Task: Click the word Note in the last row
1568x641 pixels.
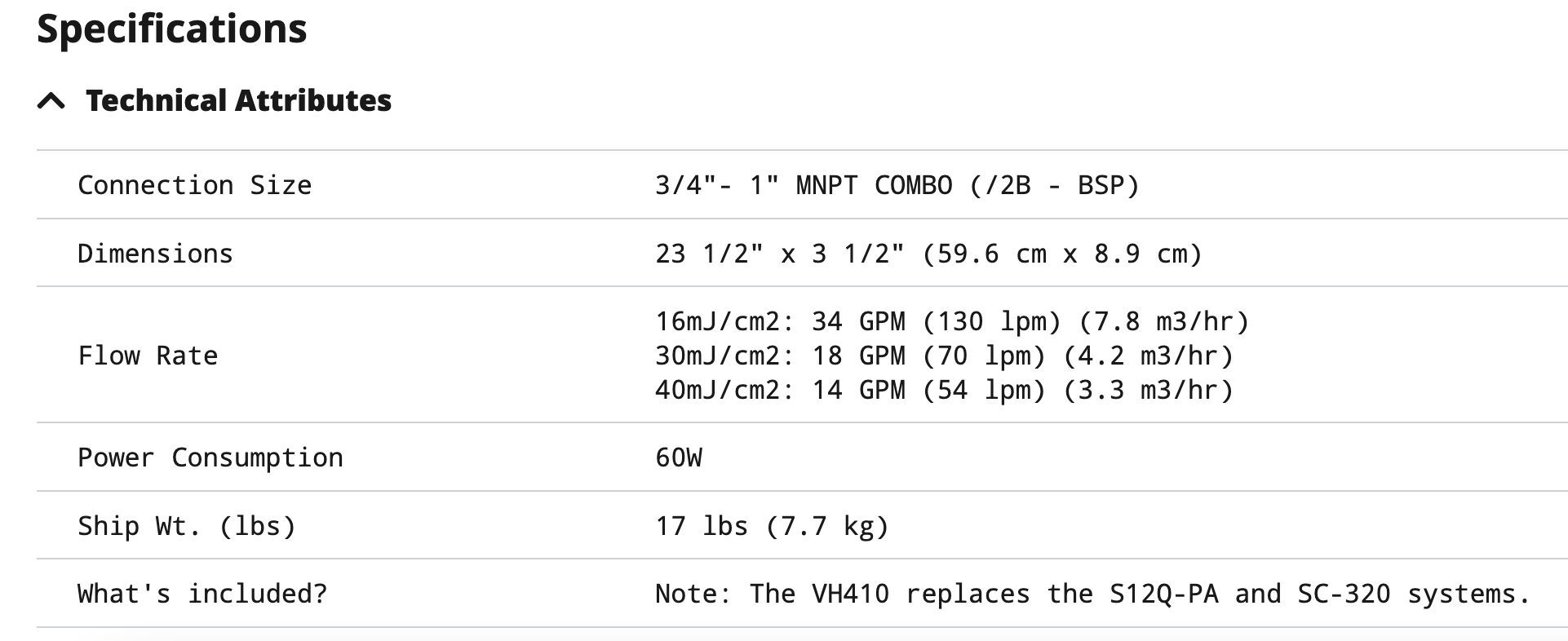Action: coord(685,594)
